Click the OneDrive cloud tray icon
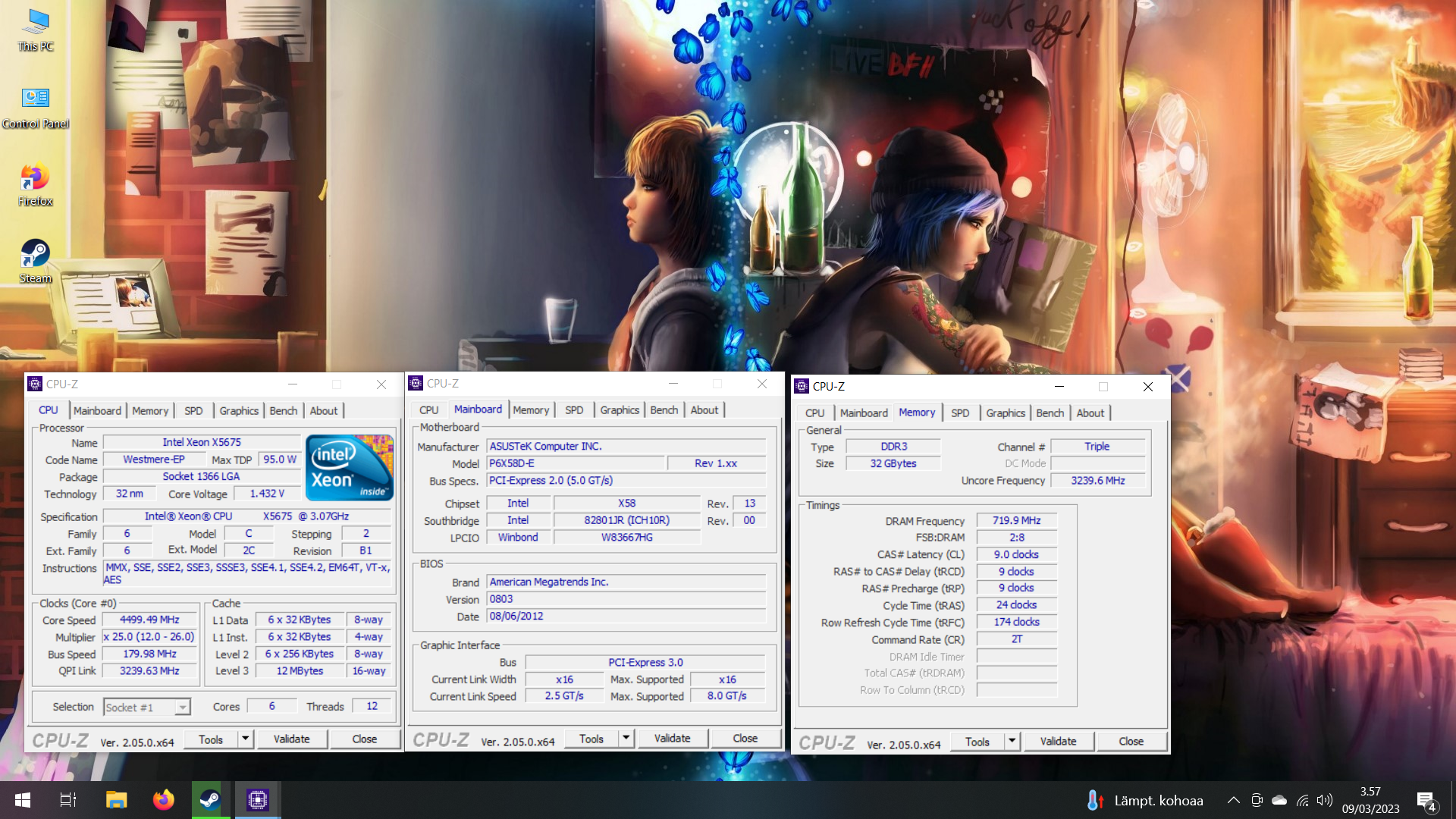Image resolution: width=1456 pixels, height=819 pixels. 1279,800
